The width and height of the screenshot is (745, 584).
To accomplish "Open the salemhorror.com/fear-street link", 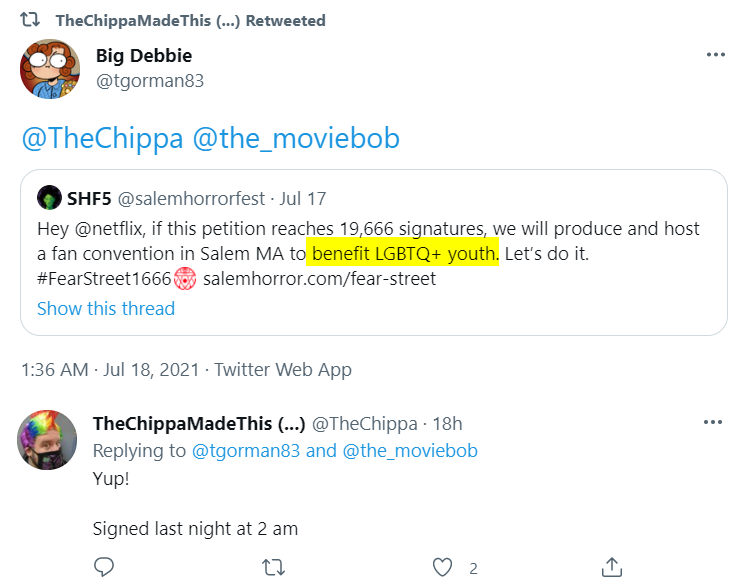I will [x=319, y=279].
